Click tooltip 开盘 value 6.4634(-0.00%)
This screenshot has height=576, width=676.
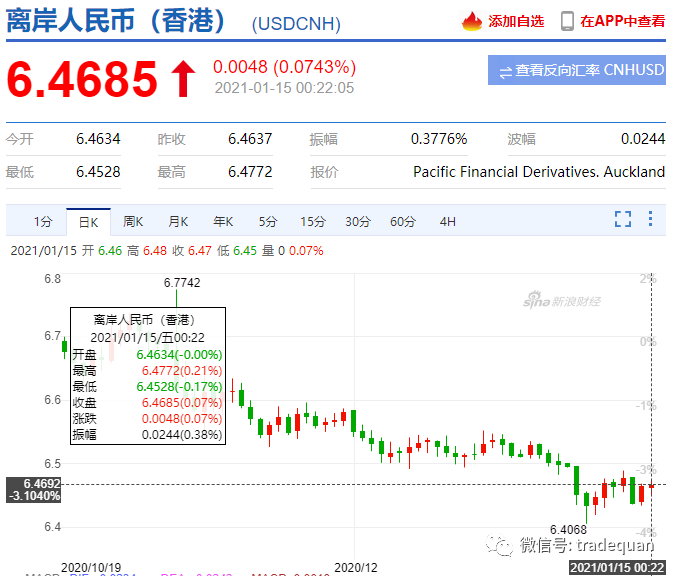click(x=179, y=355)
